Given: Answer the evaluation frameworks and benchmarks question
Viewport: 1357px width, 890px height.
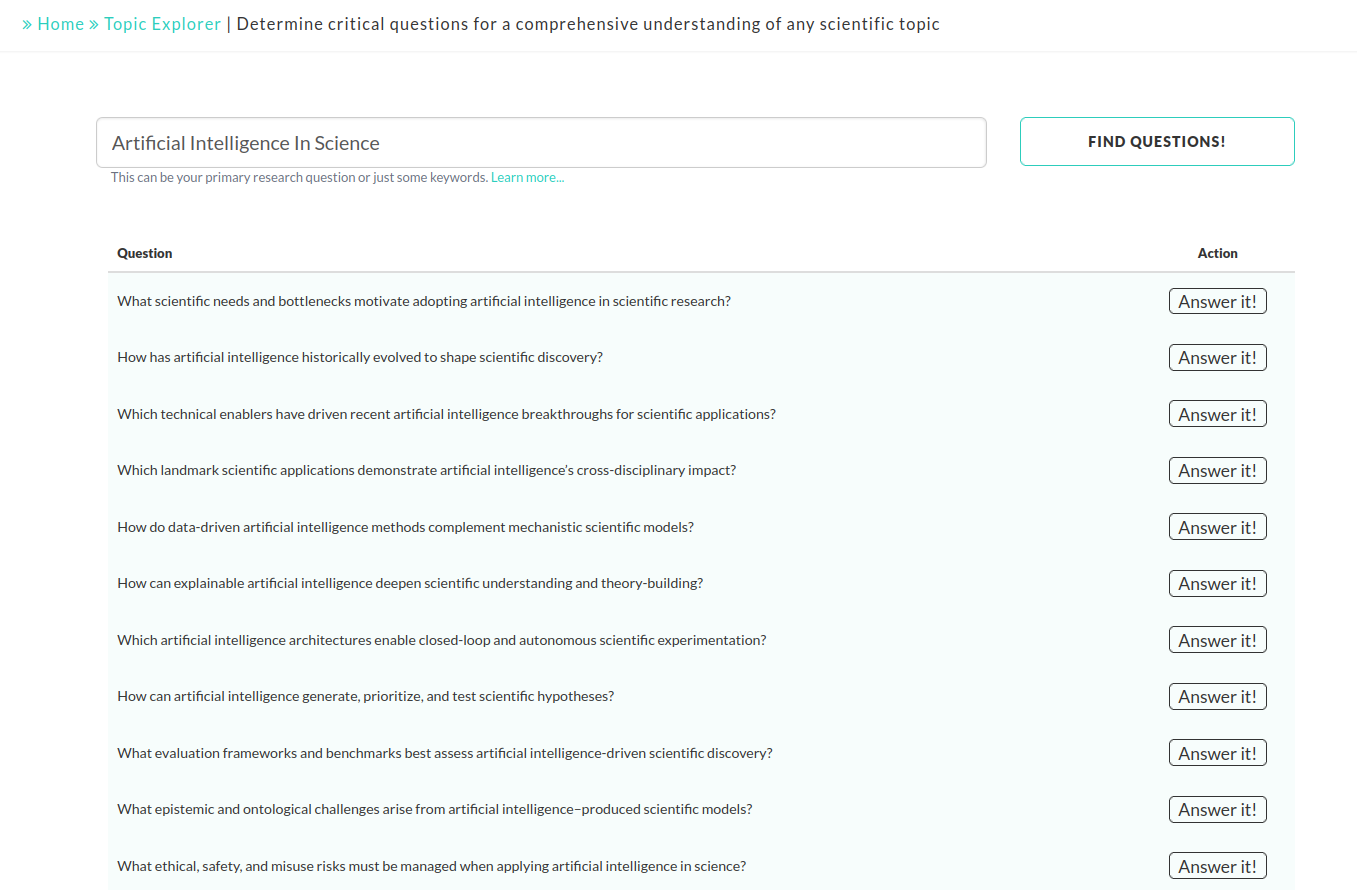Looking at the screenshot, I should (x=1217, y=753).
